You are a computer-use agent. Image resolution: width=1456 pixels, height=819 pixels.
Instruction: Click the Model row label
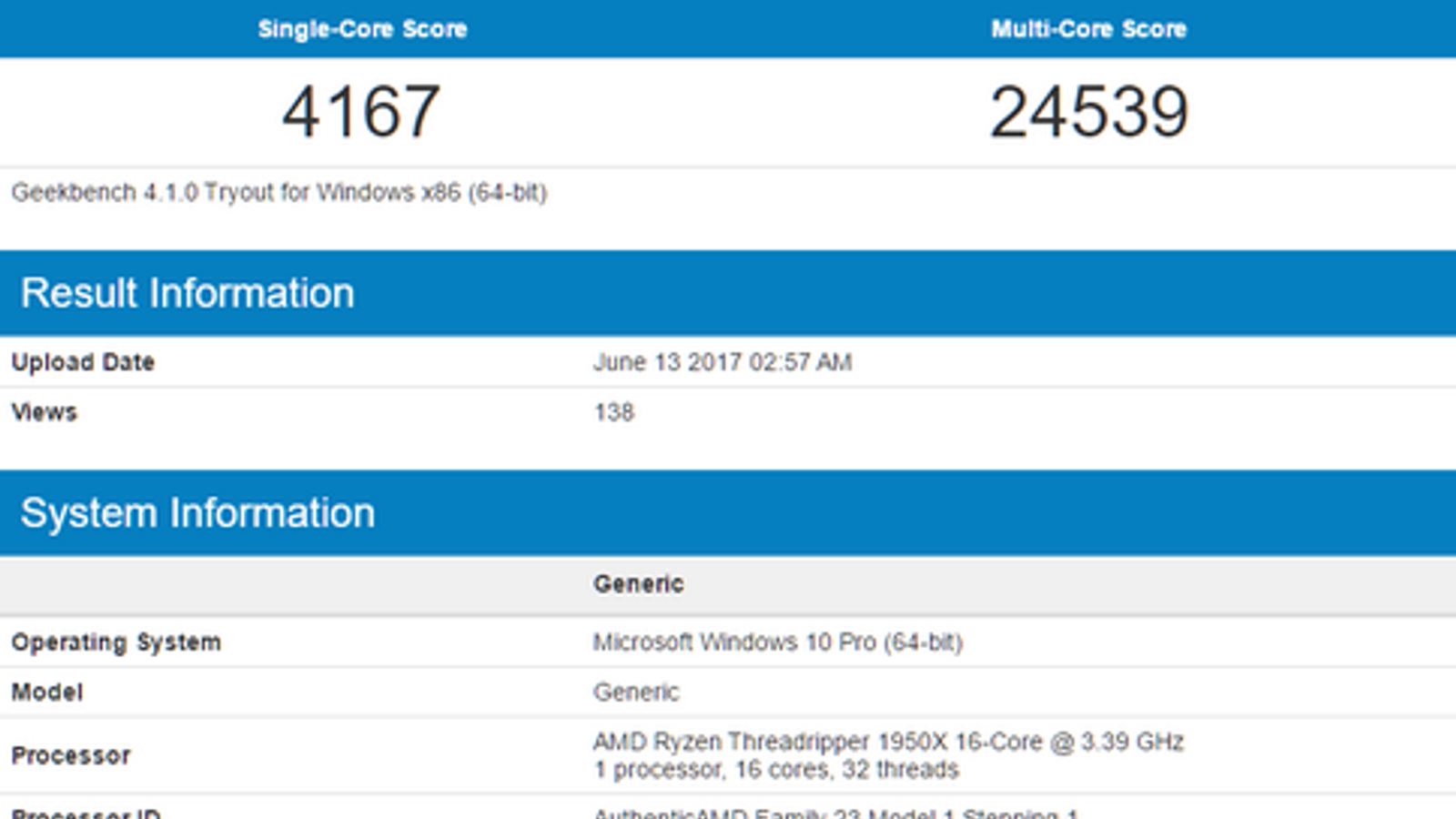click(x=46, y=693)
